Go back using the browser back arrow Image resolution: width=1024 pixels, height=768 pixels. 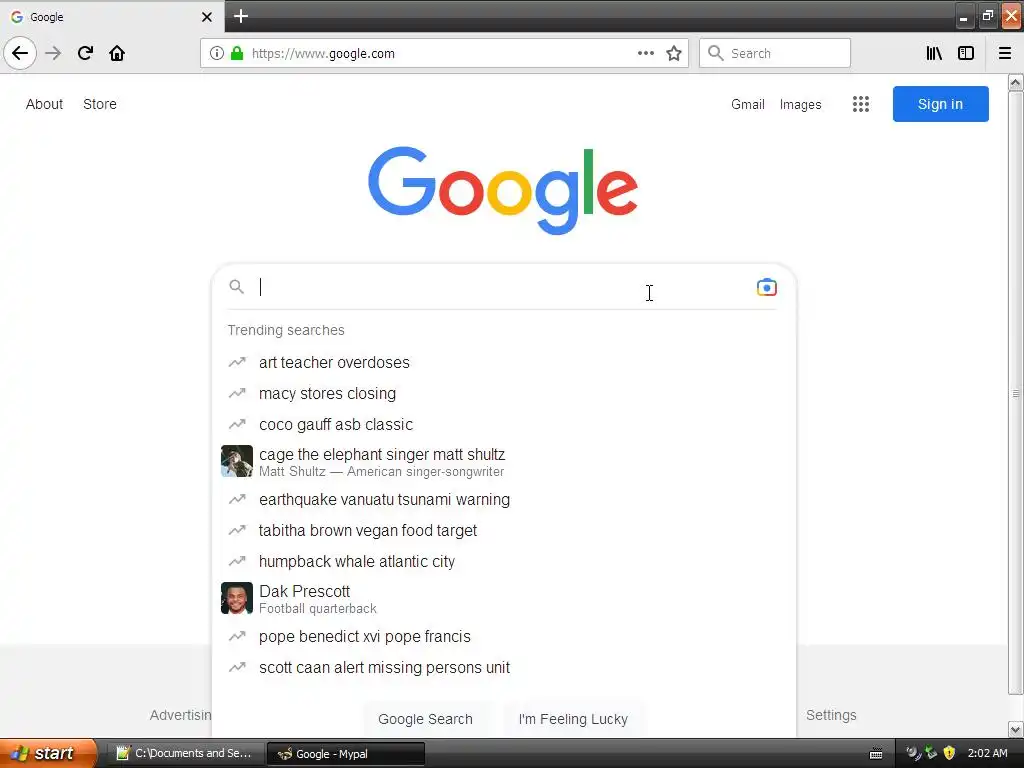pyautogui.click(x=20, y=53)
